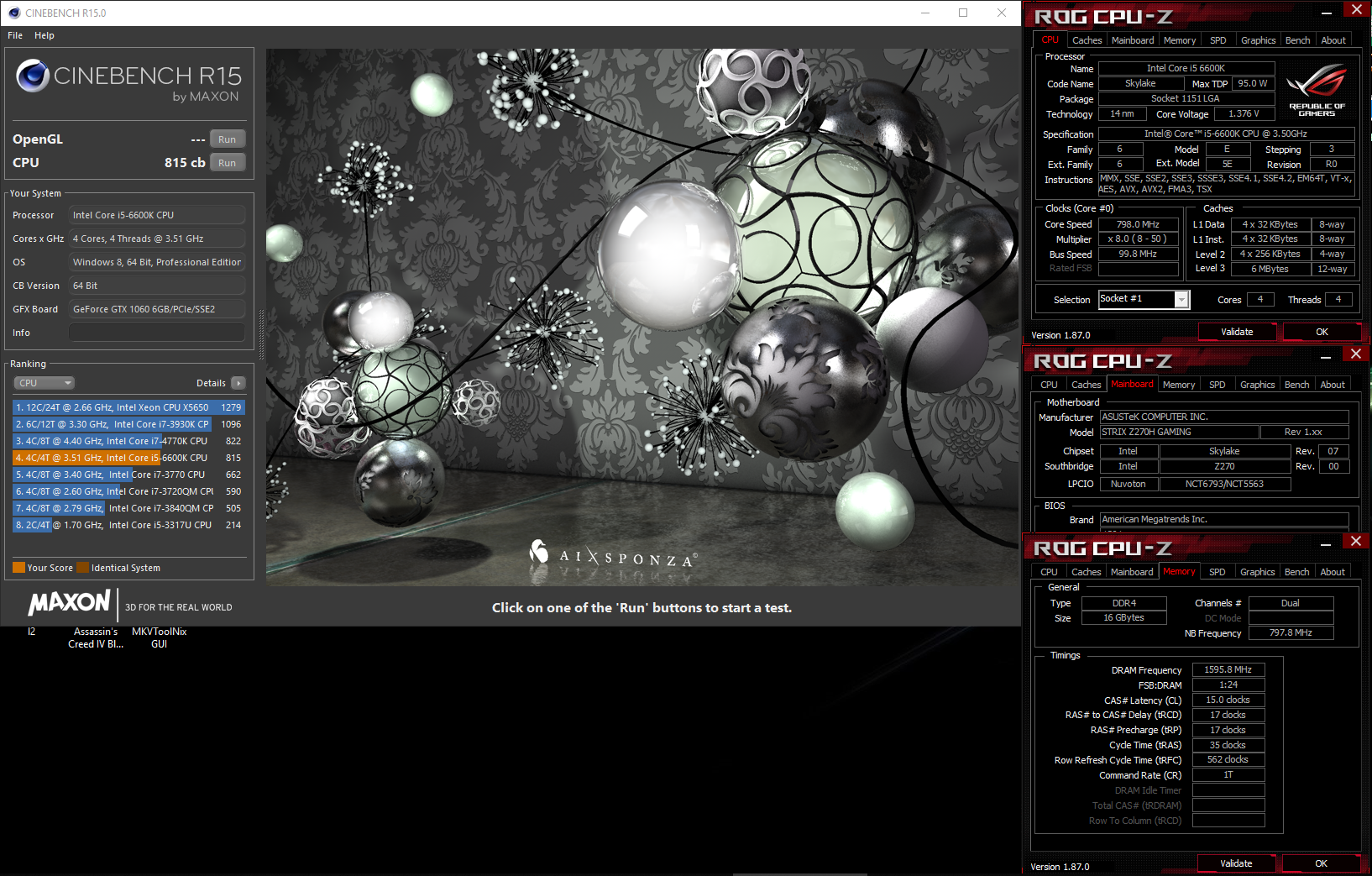The image size is (1372, 876).
Task: Click Validate in top CPU-Z window
Action: pos(1237,332)
